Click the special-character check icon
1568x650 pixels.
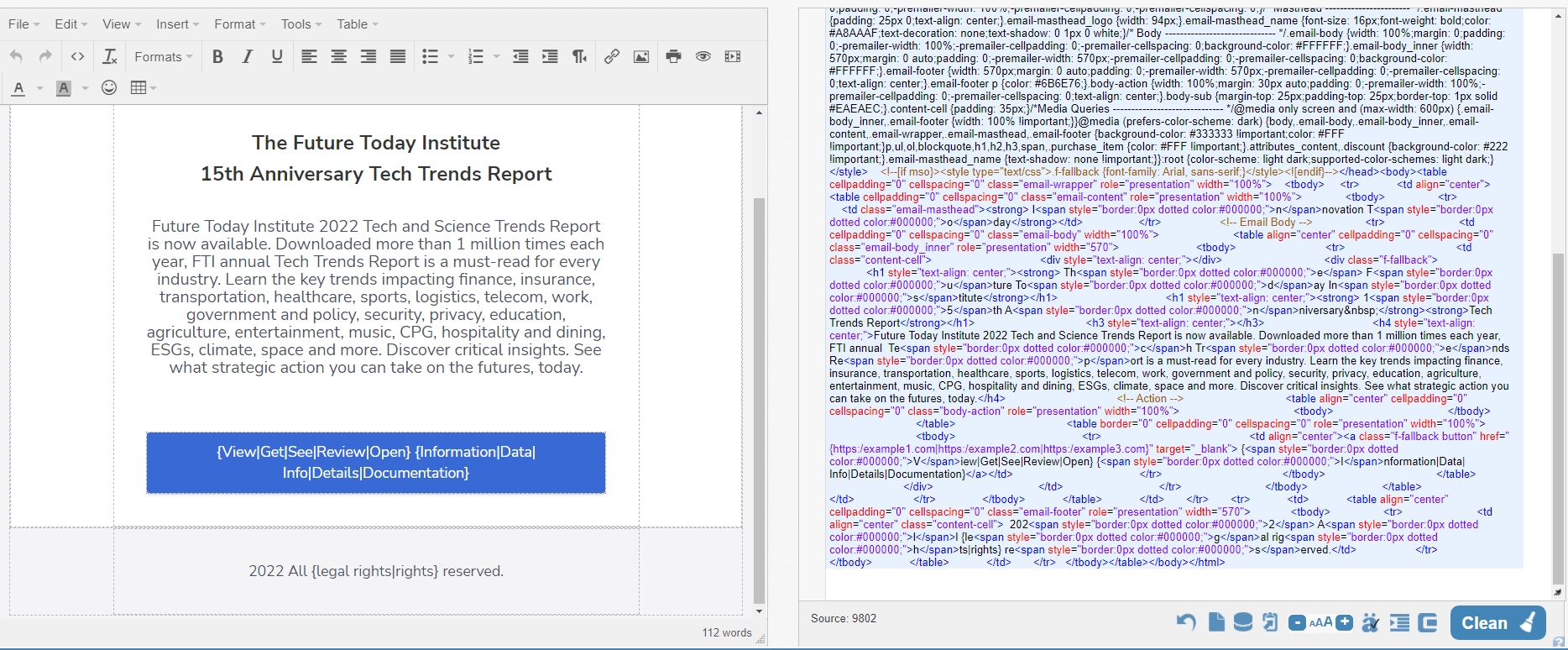1371,622
